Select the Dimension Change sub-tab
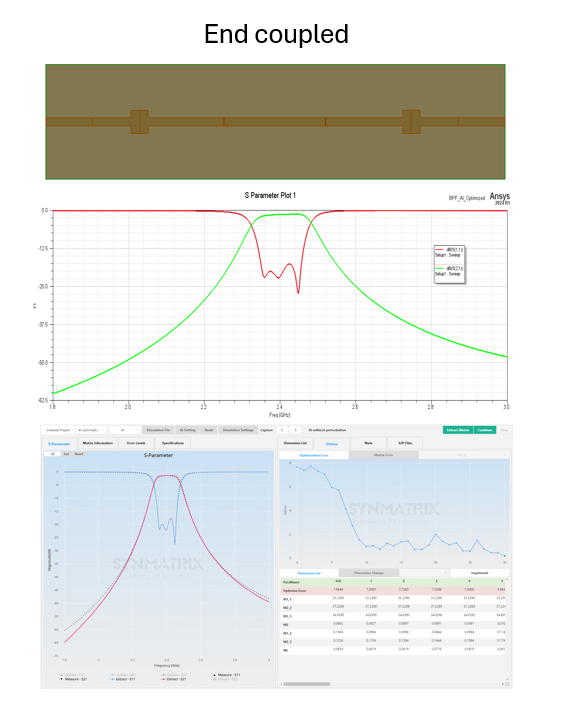Viewport: 563px width, 718px height. 369,573
